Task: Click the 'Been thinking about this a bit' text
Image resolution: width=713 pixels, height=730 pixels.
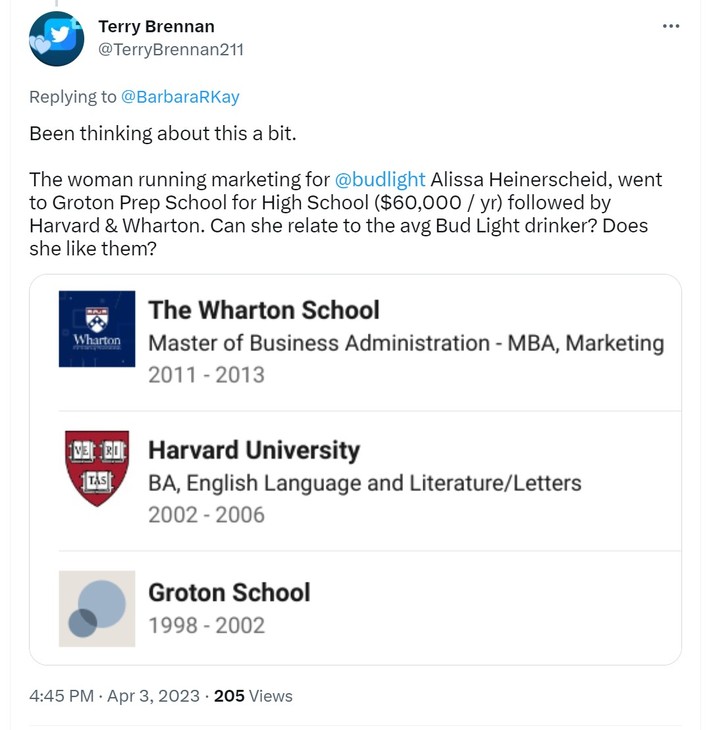Action: click(163, 133)
